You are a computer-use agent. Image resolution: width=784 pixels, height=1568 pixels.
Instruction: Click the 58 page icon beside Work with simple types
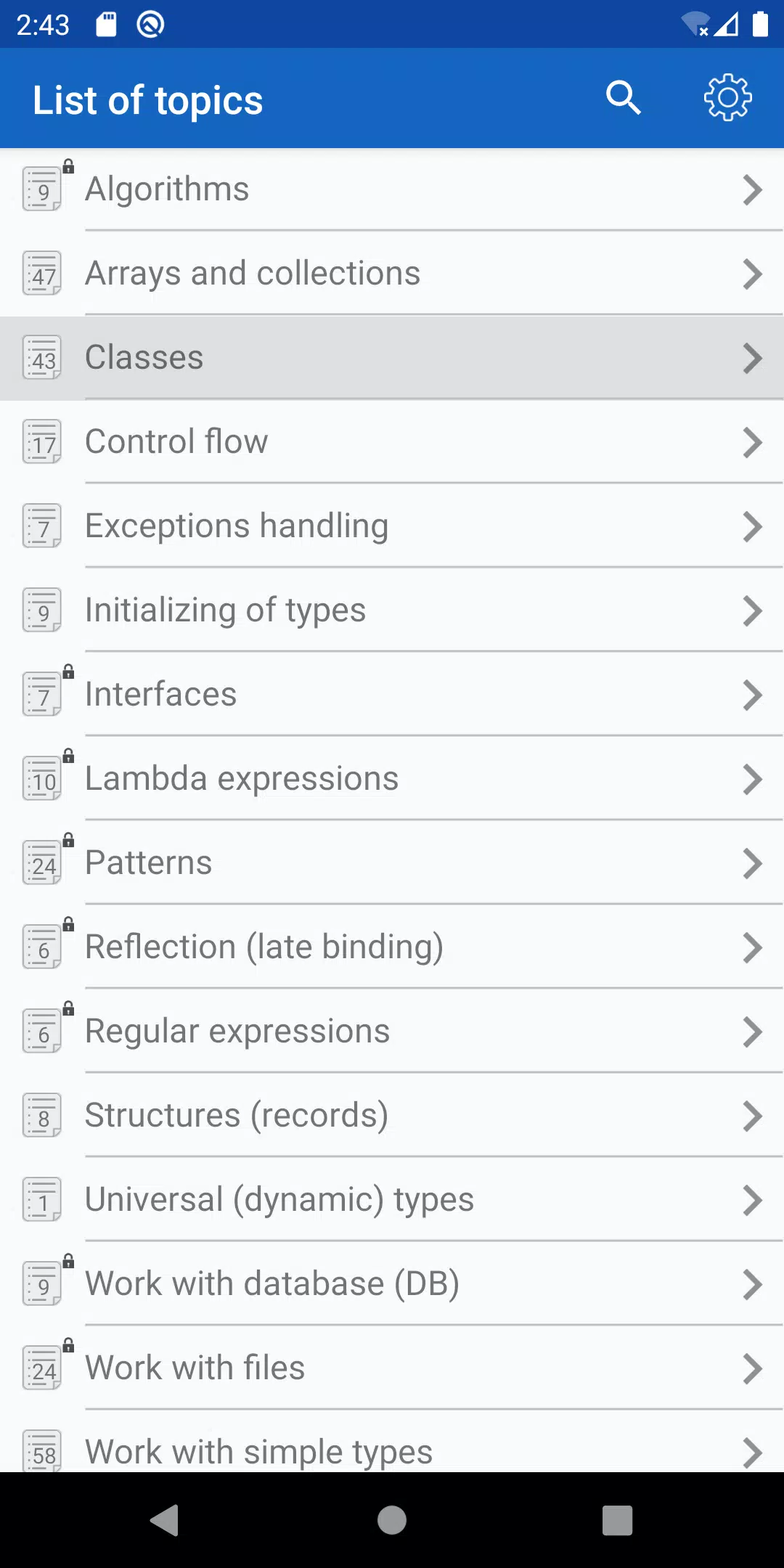[42, 1450]
